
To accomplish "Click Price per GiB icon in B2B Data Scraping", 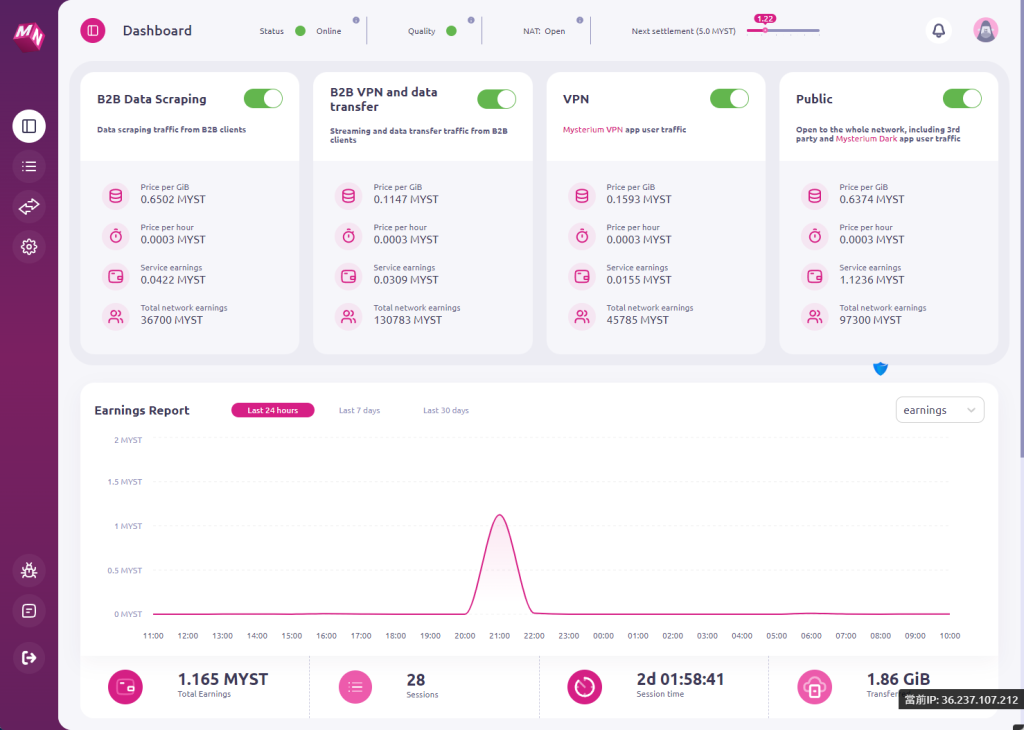I will pyautogui.click(x=116, y=196).
